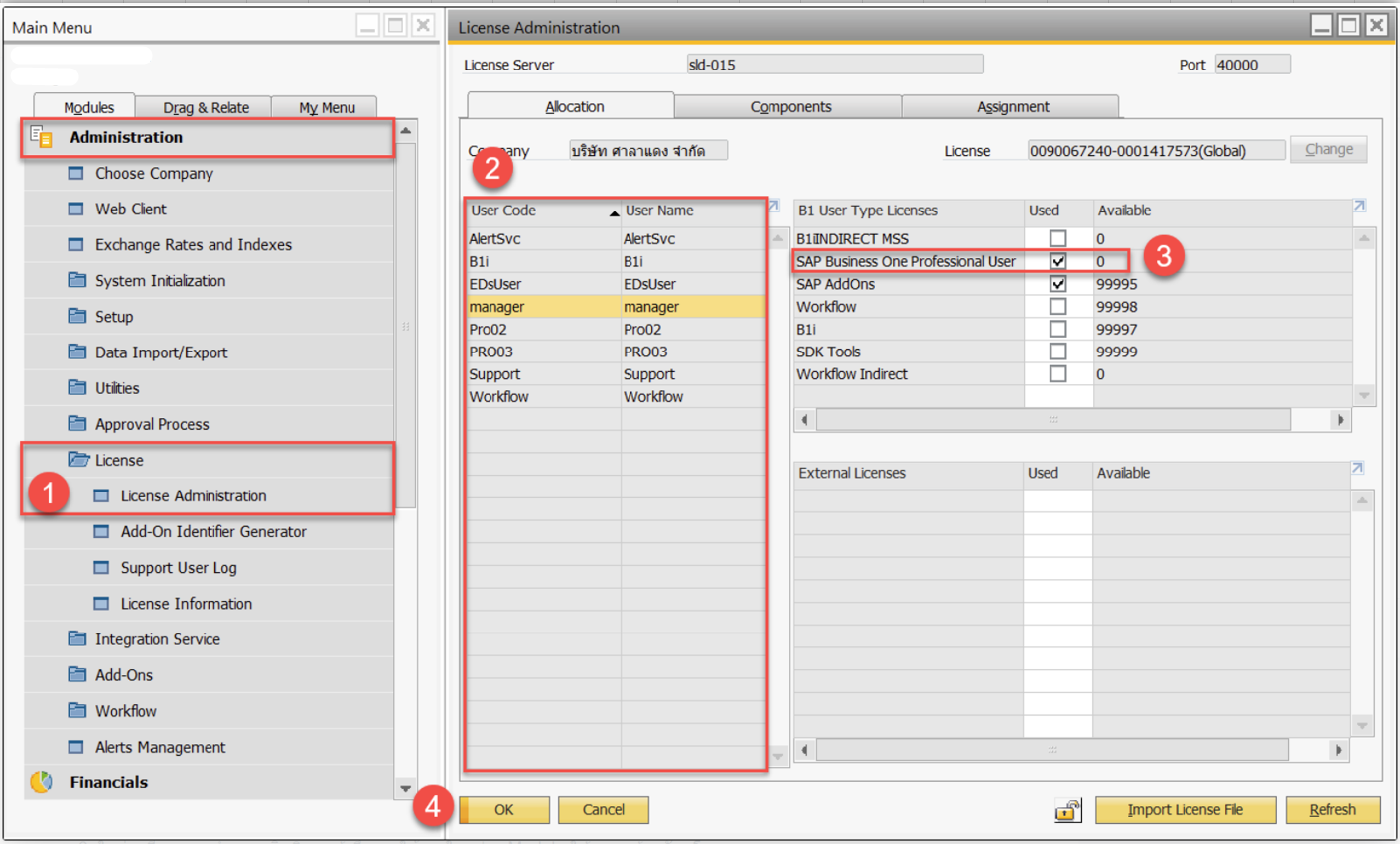
Task: Click the Approval Process folder icon
Action: (x=76, y=423)
